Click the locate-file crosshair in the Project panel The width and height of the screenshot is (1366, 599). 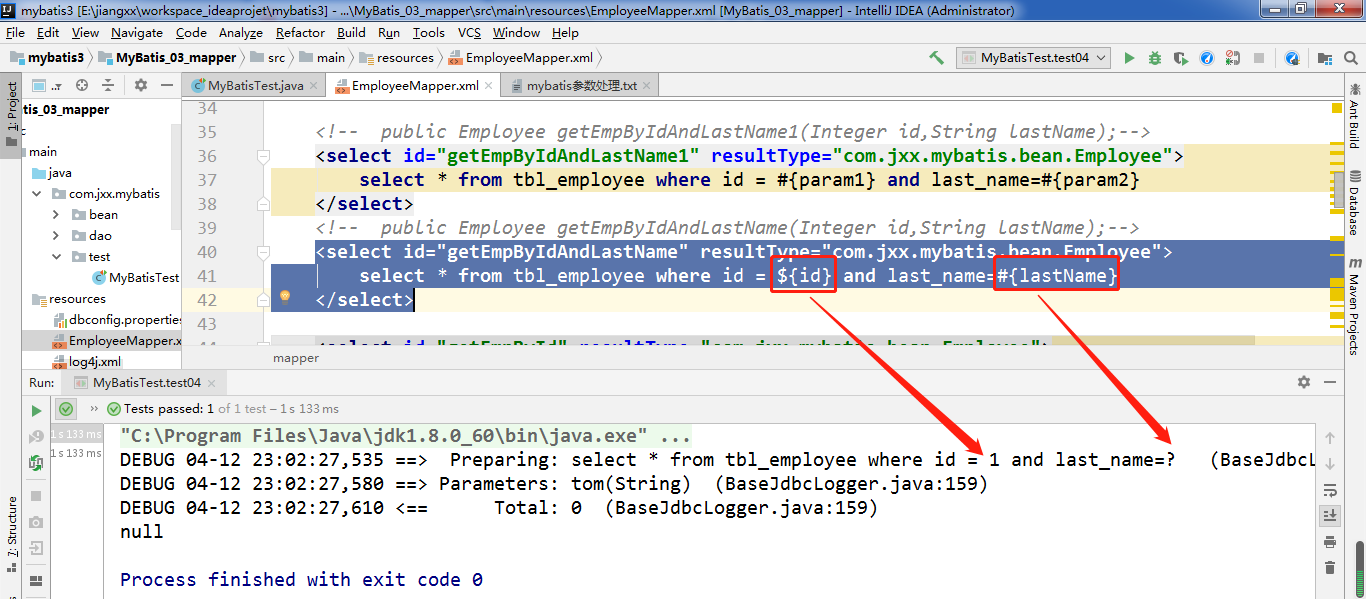coord(82,86)
